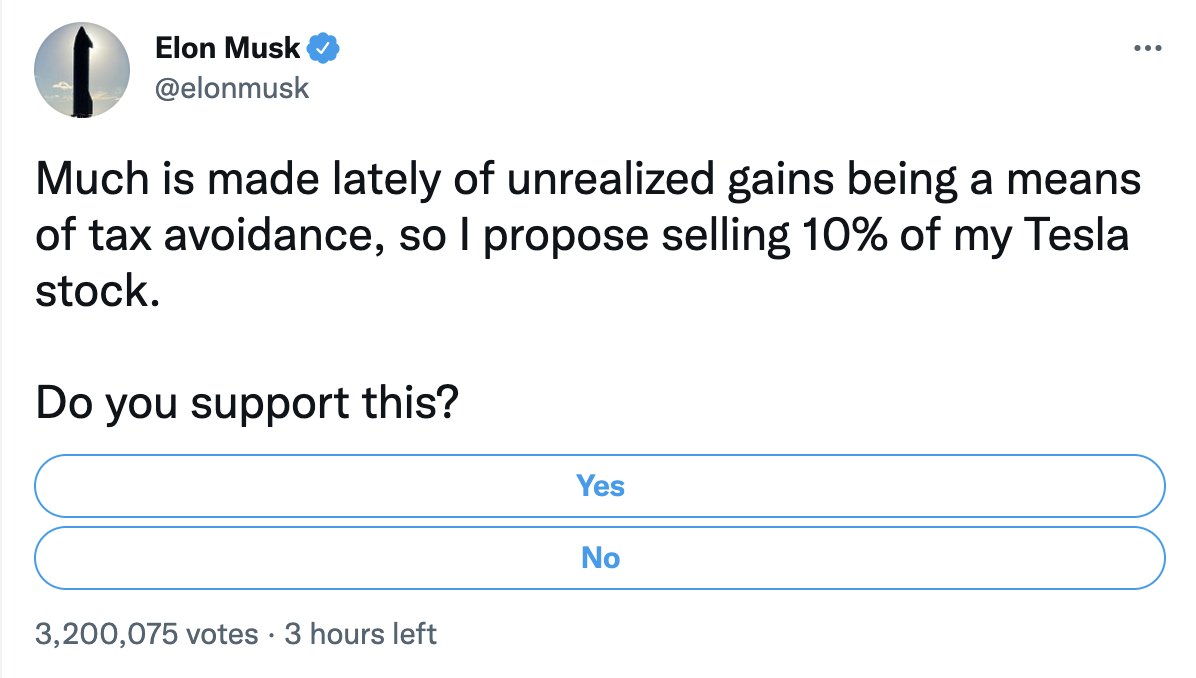Click the blue verified checkmark badge
Image resolution: width=1196 pixels, height=678 pixels.
click(323, 48)
